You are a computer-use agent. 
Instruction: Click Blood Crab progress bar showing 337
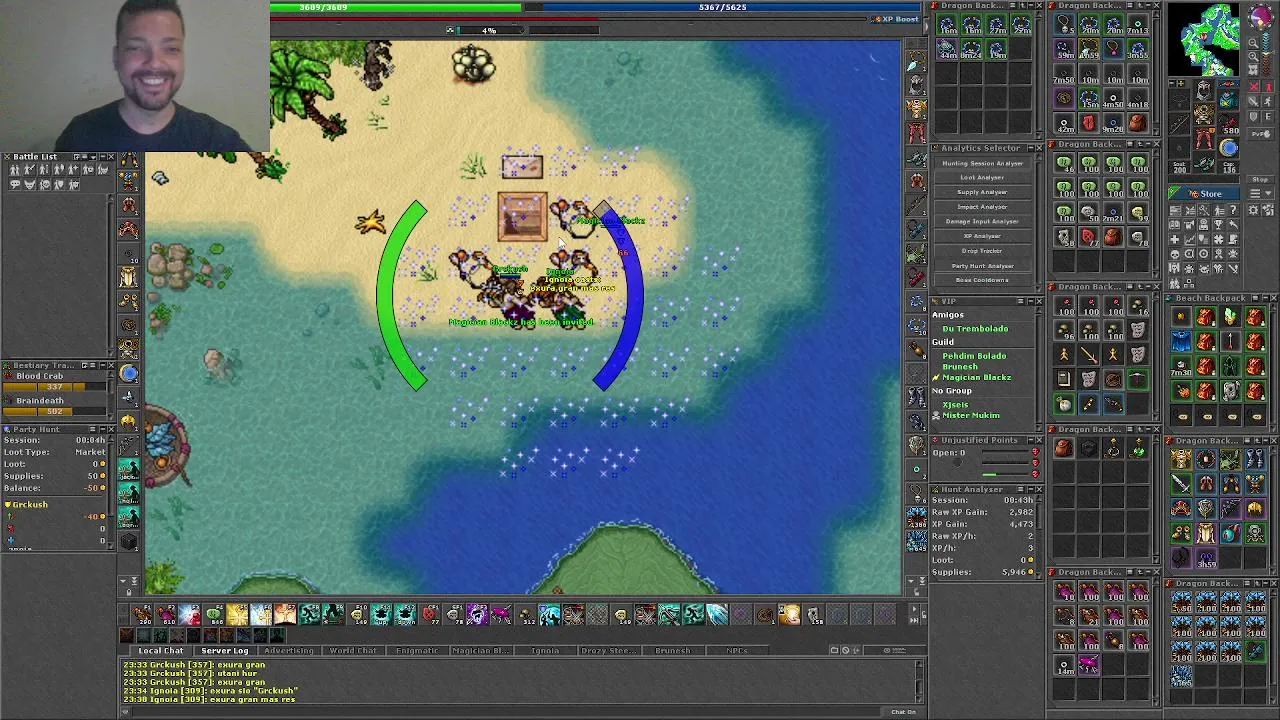[54, 387]
